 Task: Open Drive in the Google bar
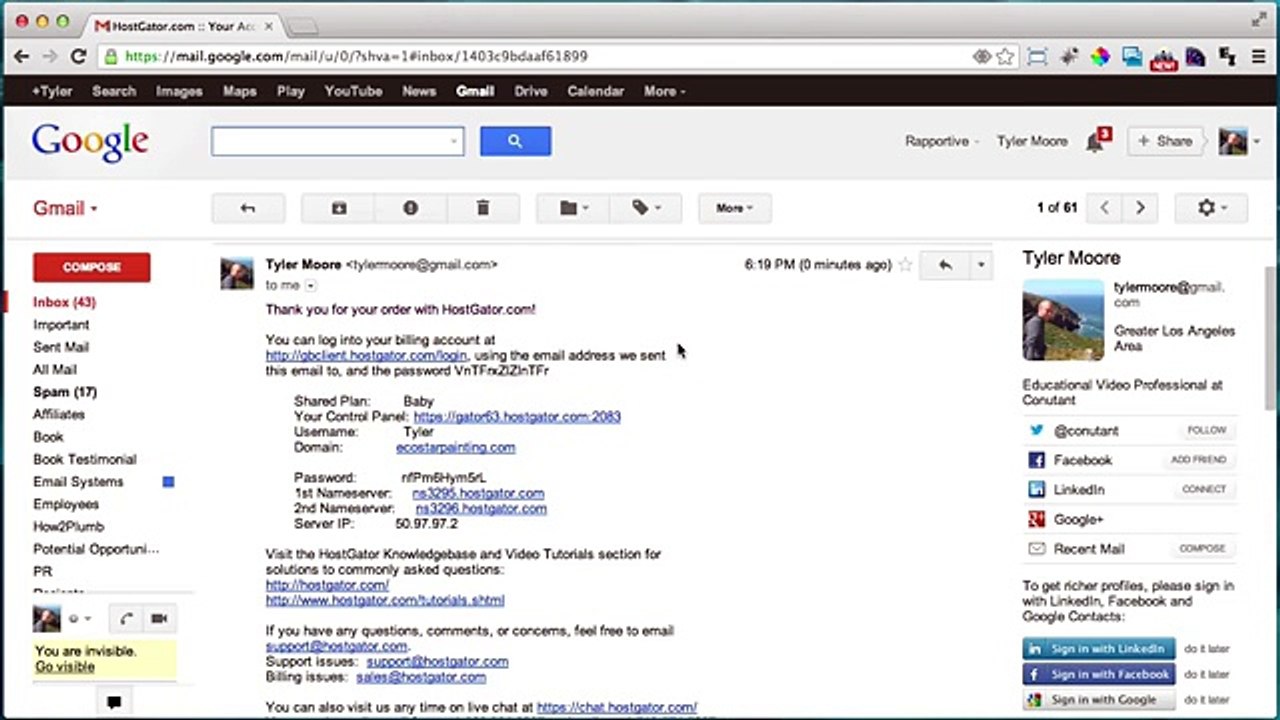click(x=531, y=91)
